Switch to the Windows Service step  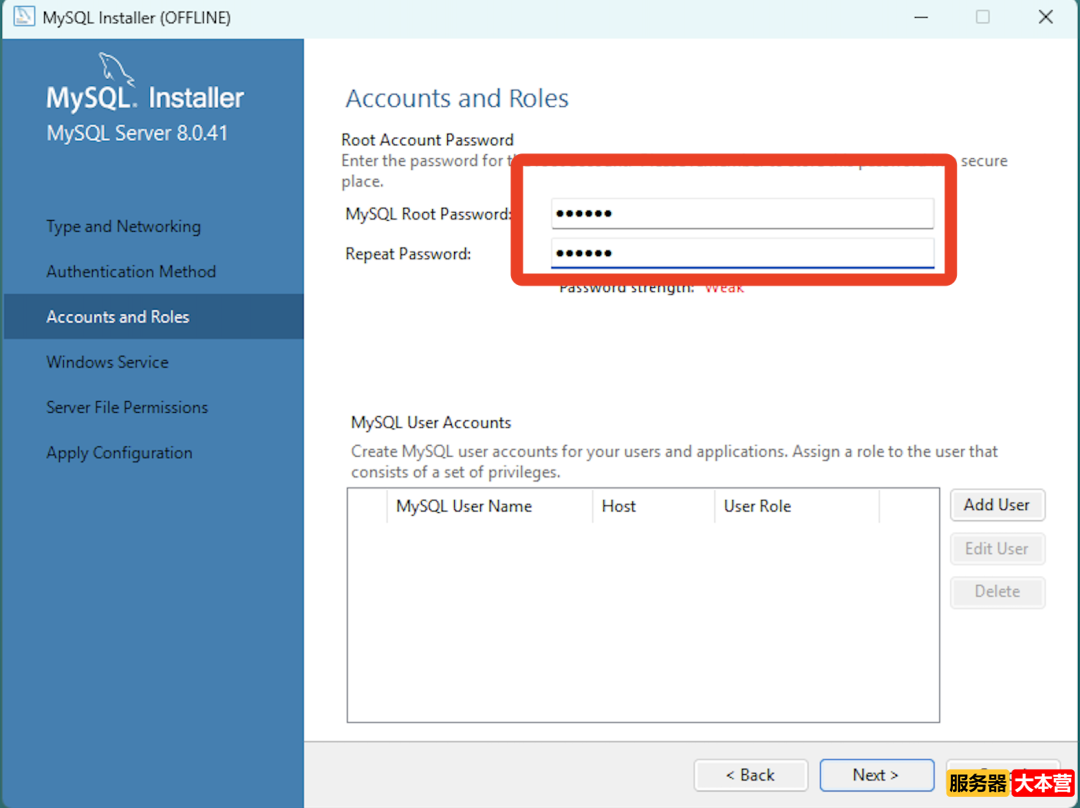coord(107,362)
